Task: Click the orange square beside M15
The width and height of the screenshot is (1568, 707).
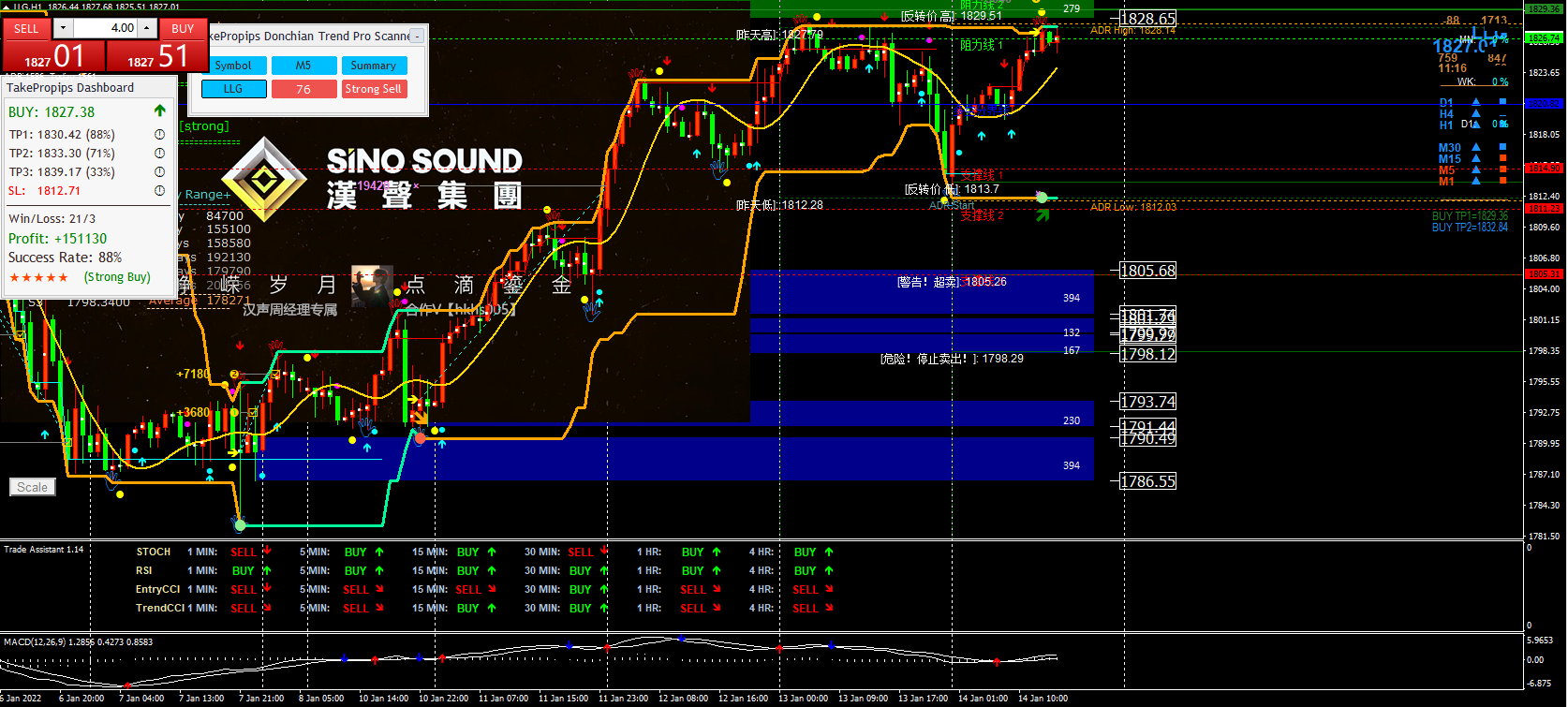Action: (x=1503, y=158)
